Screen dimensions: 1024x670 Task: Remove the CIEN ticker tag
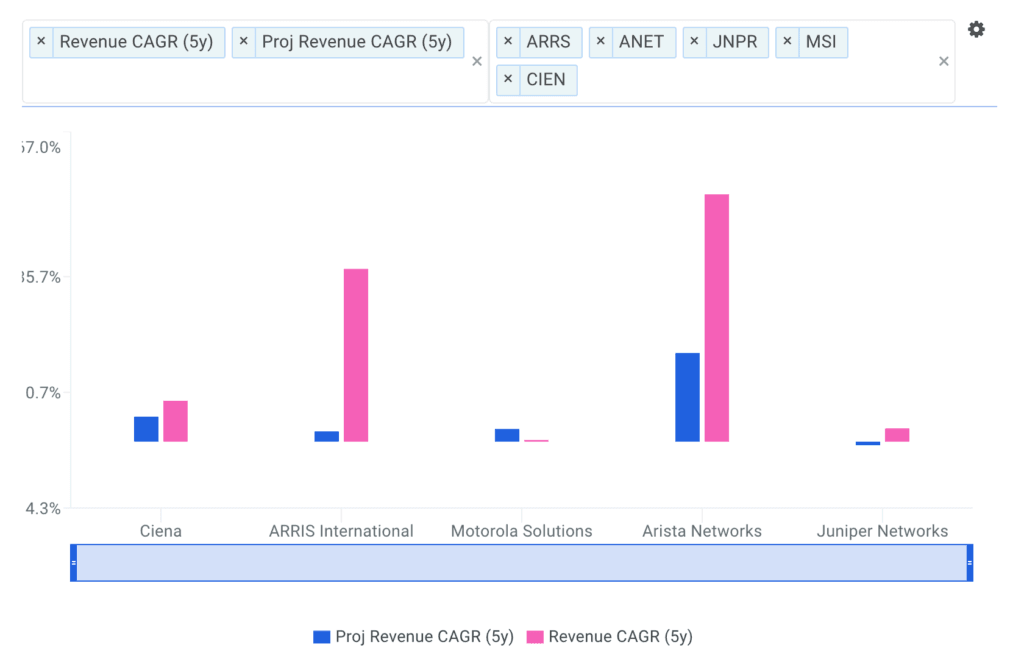pyautogui.click(x=508, y=80)
